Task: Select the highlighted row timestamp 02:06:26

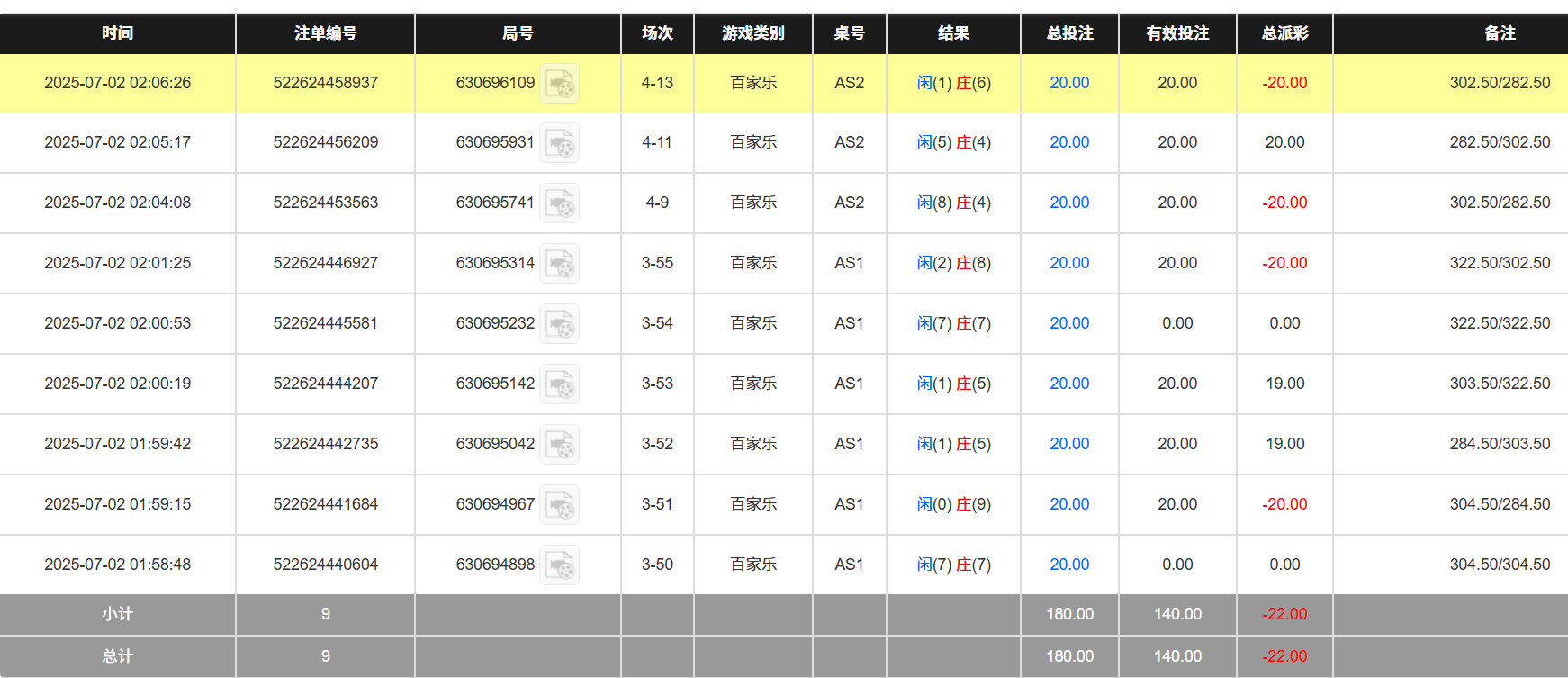Action: (x=117, y=83)
